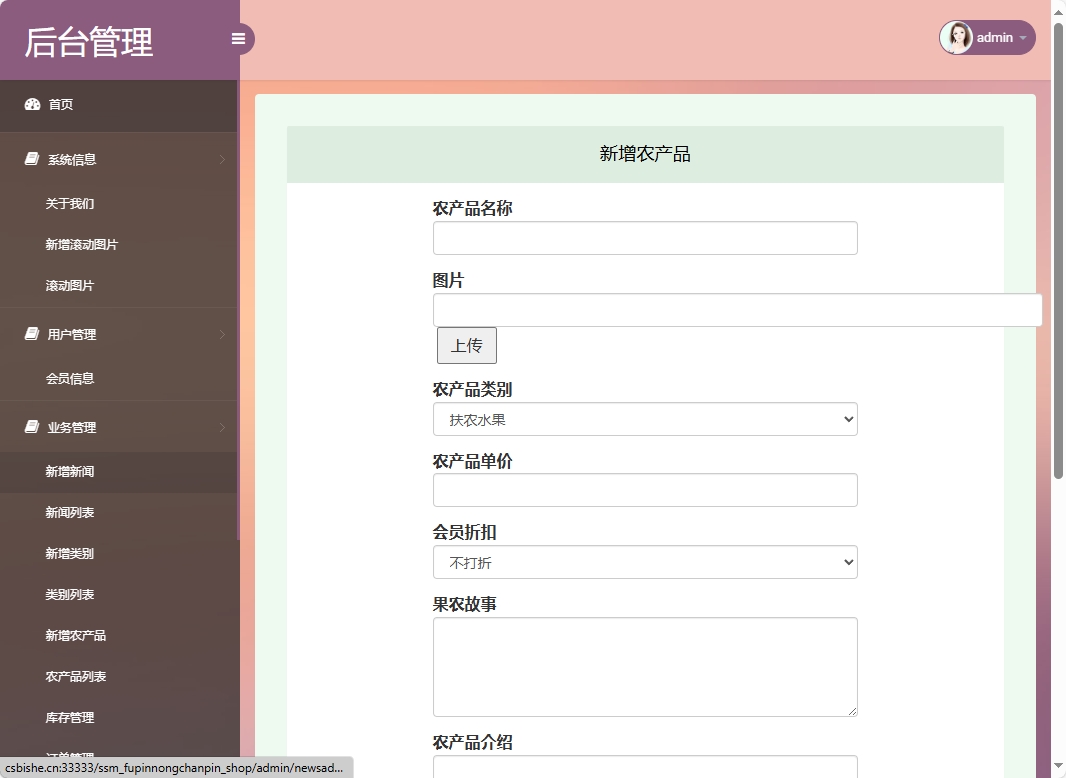Expand the 系统信息 section chevron

(224, 159)
